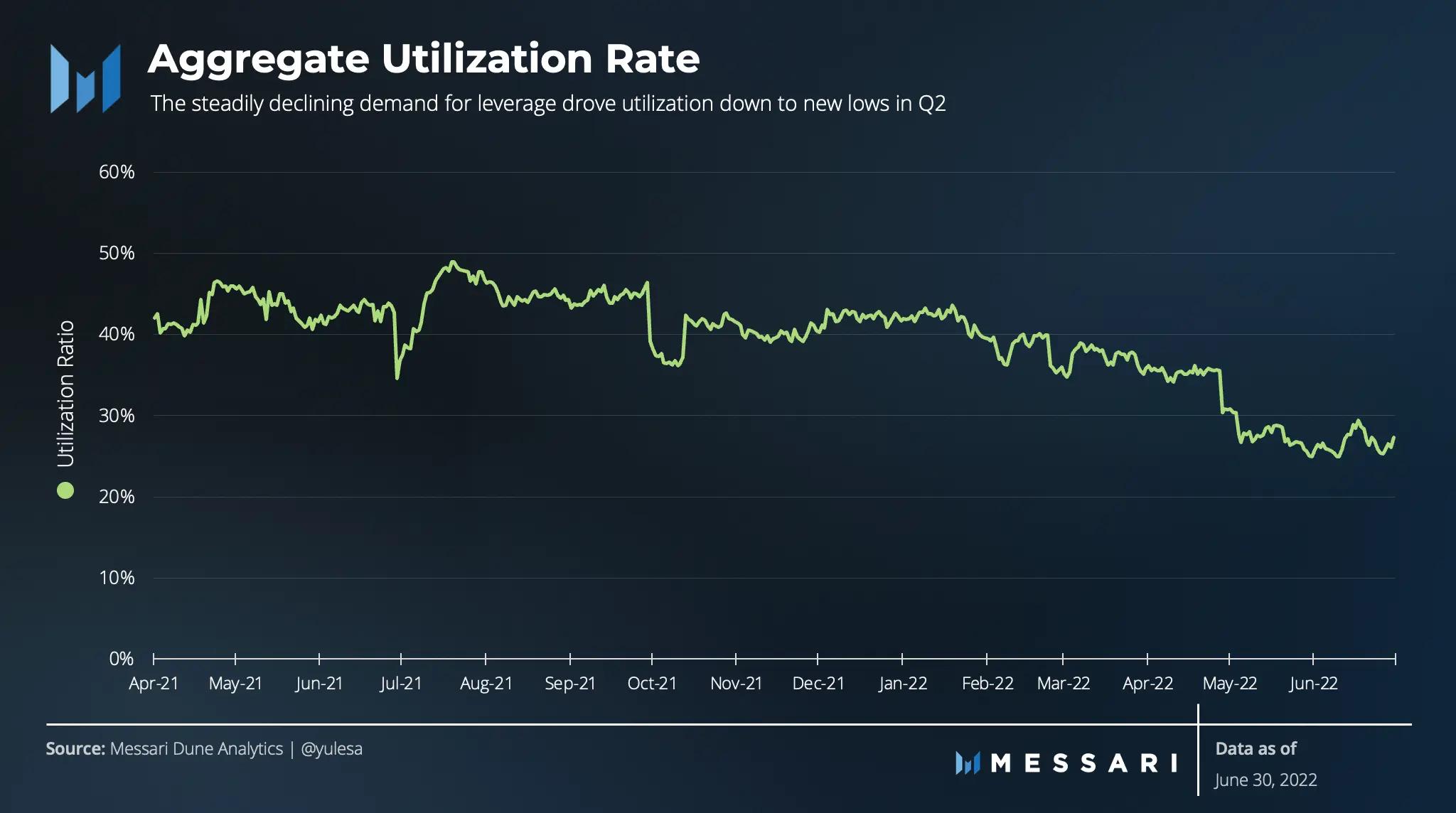
Task: Click the 60% y-axis label
Action: [x=117, y=172]
